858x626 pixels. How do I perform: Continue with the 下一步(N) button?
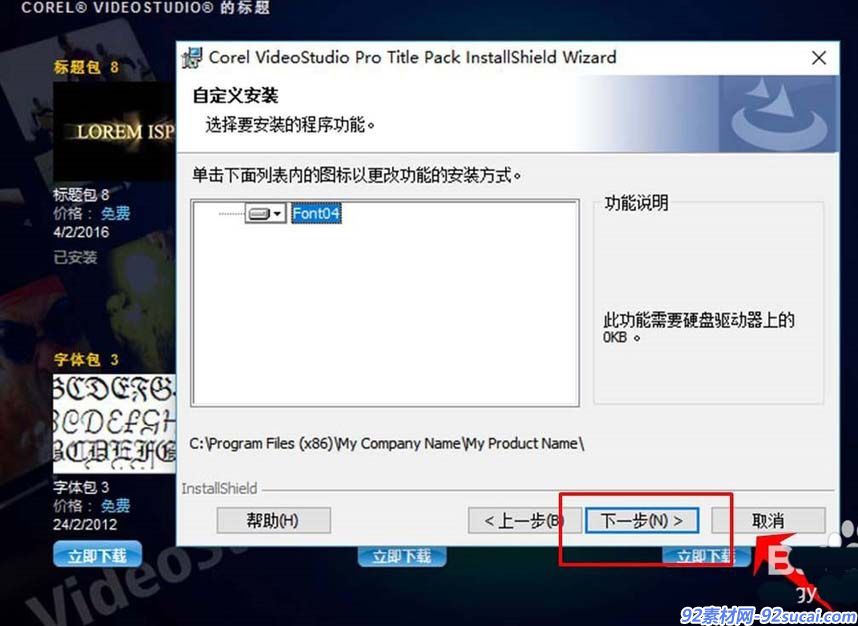pyautogui.click(x=642, y=520)
